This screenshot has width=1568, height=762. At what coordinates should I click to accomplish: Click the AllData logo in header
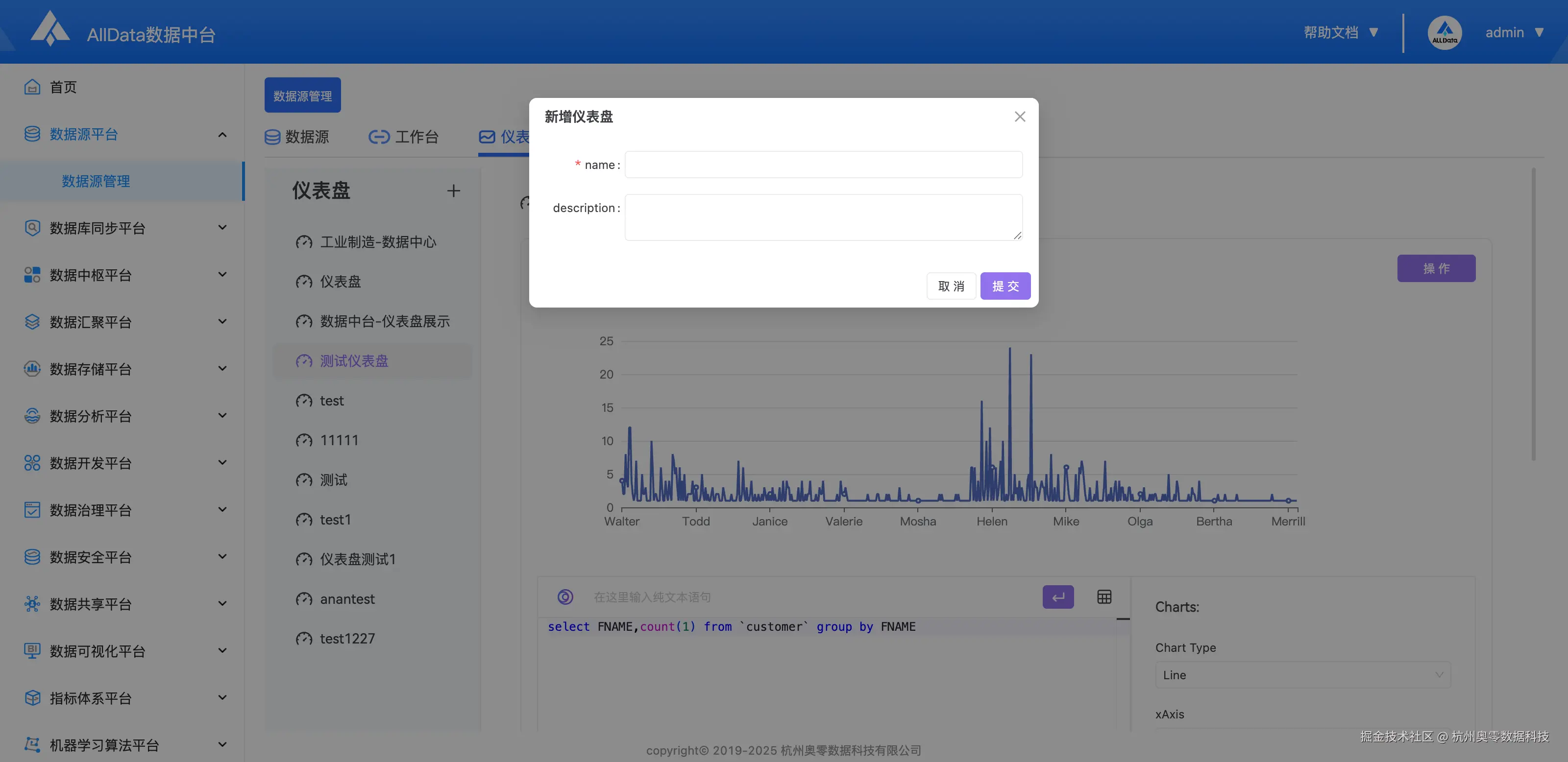click(50, 29)
